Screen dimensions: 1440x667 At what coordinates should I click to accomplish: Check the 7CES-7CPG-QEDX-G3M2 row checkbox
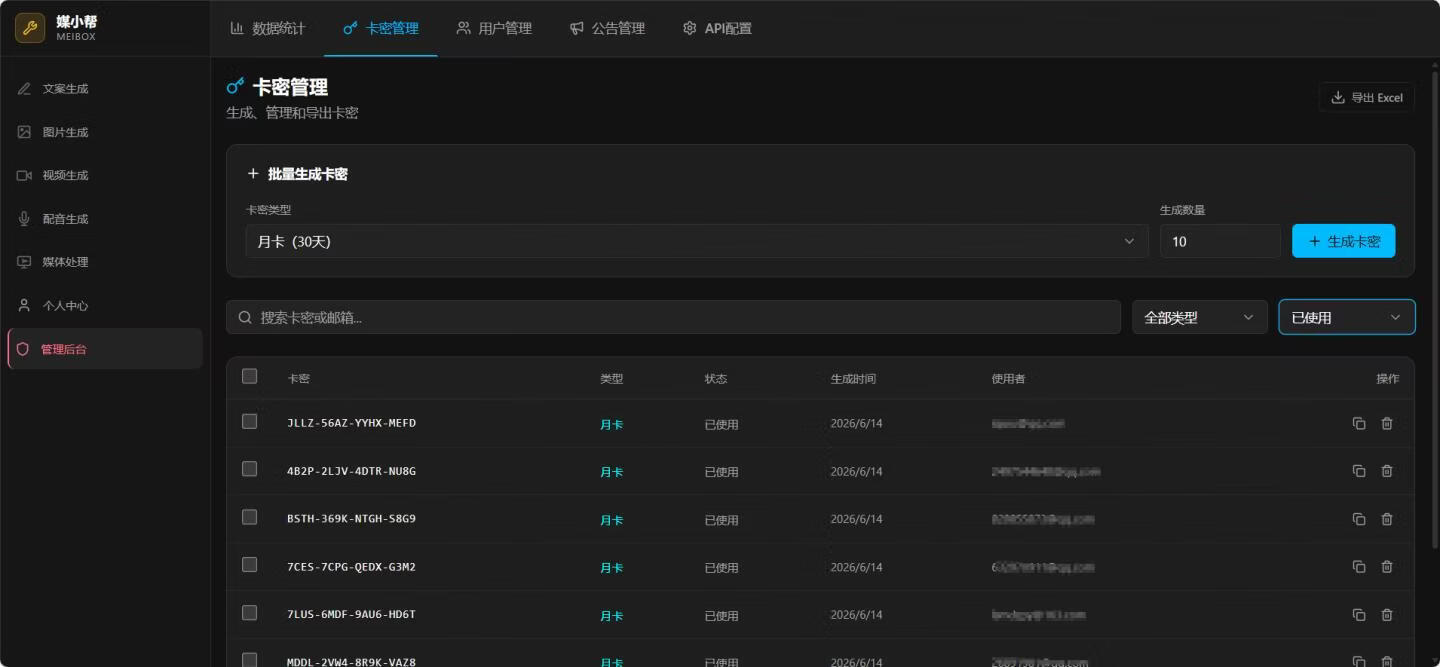click(x=250, y=565)
